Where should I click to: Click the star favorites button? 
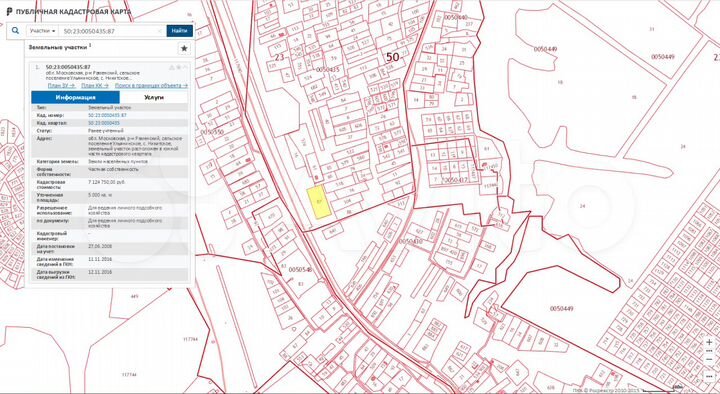(184, 48)
